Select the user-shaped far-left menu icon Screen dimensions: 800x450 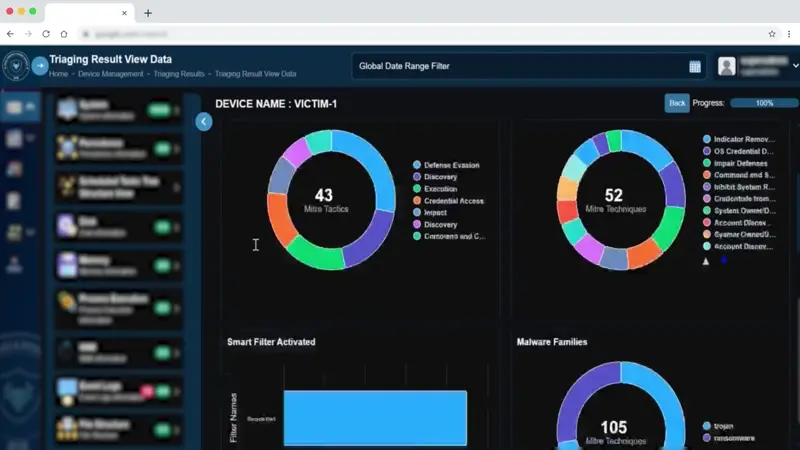[x=14, y=264]
